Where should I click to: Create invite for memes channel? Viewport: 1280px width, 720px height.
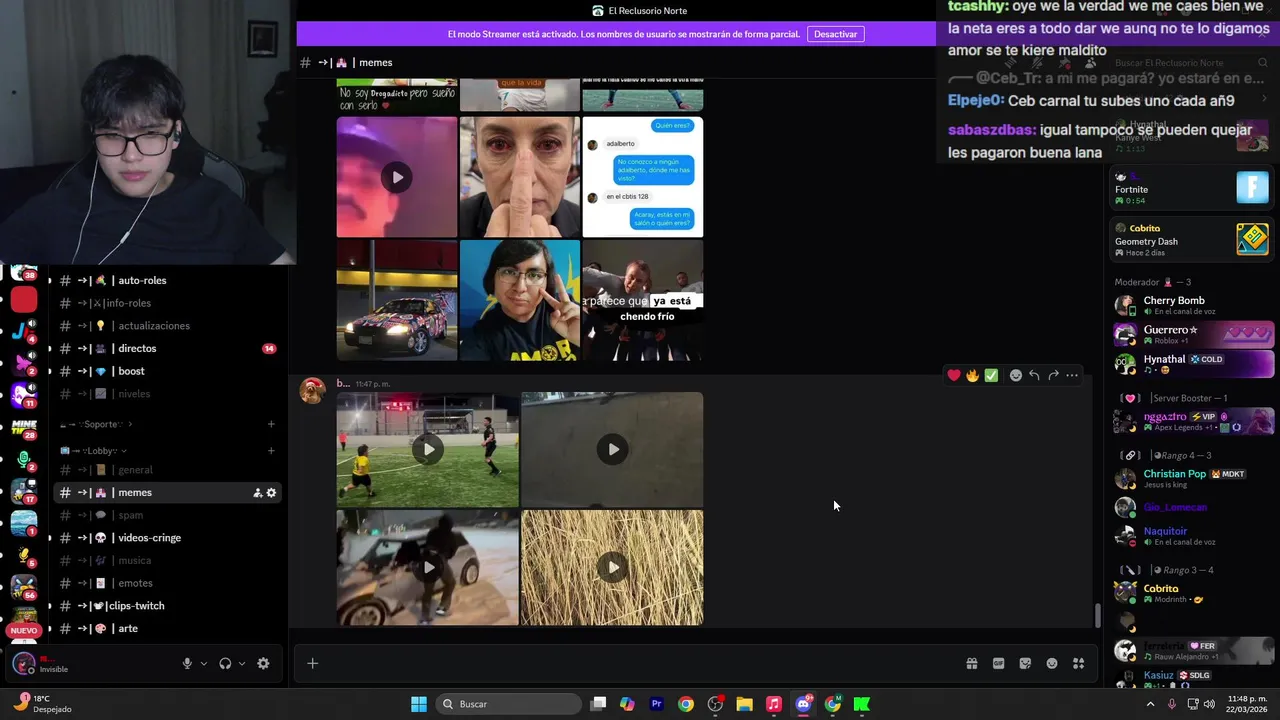coord(257,493)
